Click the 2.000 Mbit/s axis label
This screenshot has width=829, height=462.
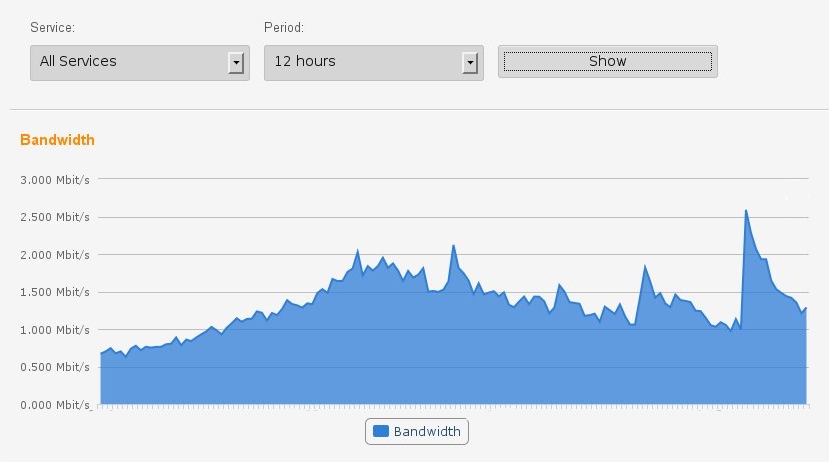coord(55,255)
